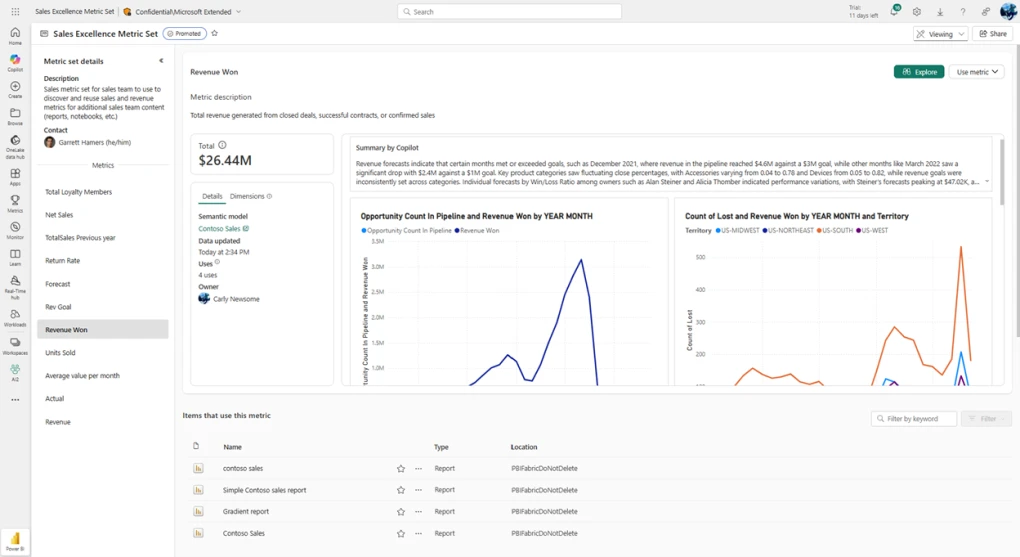The width and height of the screenshot is (1020, 557).
Task: Open the Use metric dropdown
Action: point(976,72)
